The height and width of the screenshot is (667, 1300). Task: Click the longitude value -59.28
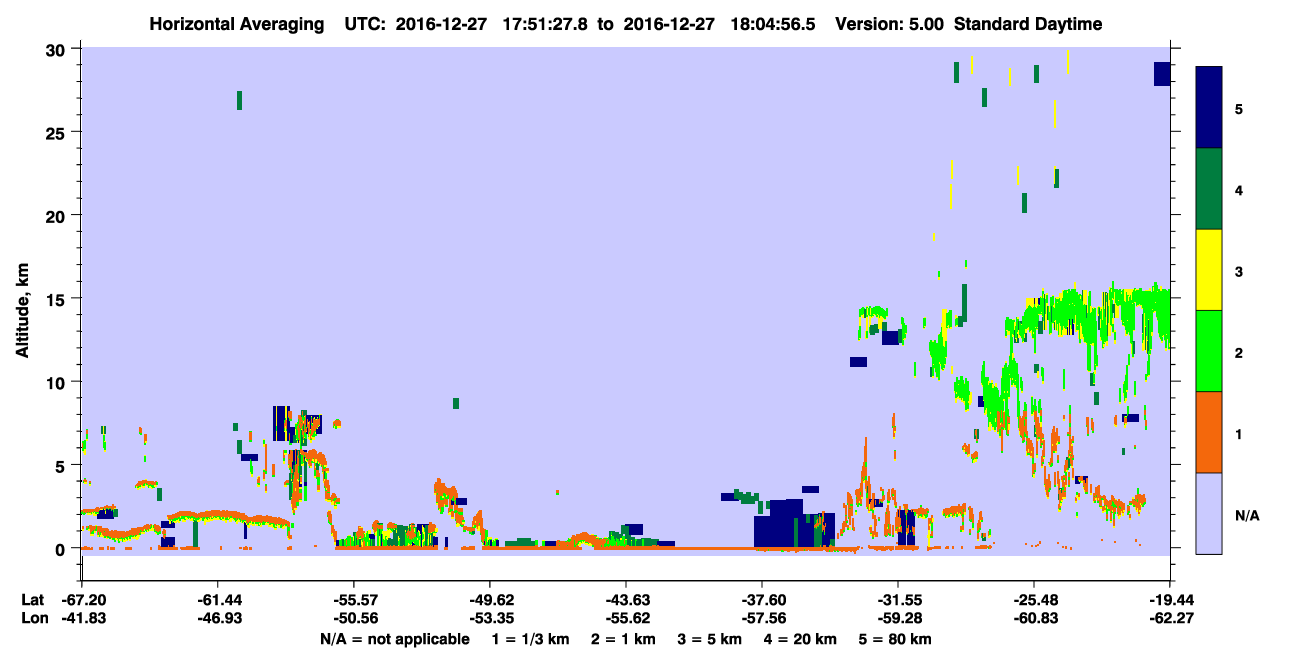pyautogui.click(x=897, y=618)
